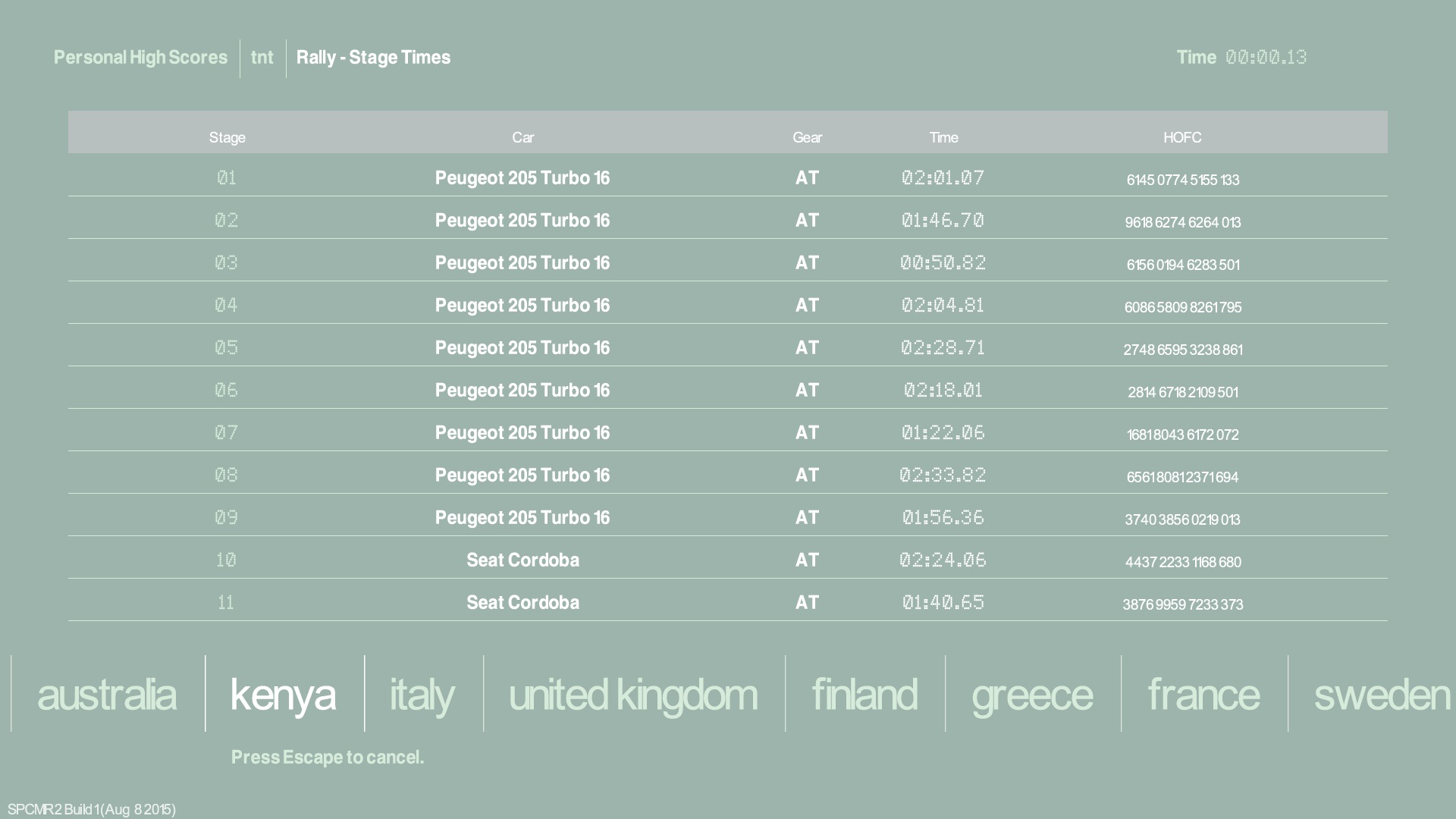
Task: Click the HOFC code for stage 11
Action: coord(1182,604)
